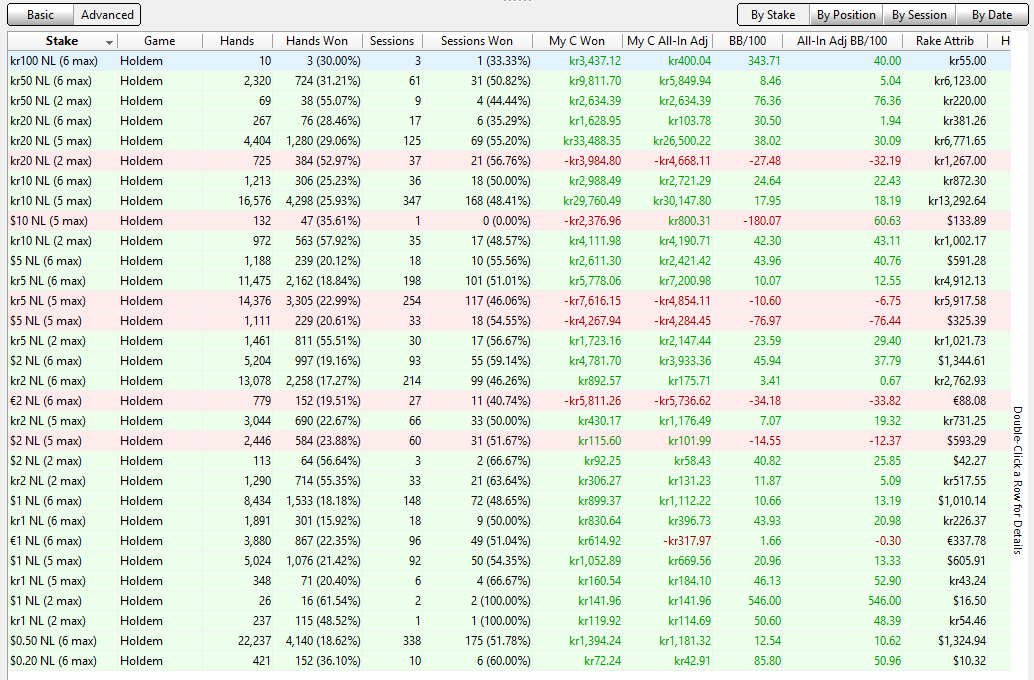Click the My C Won column header

tap(577, 41)
